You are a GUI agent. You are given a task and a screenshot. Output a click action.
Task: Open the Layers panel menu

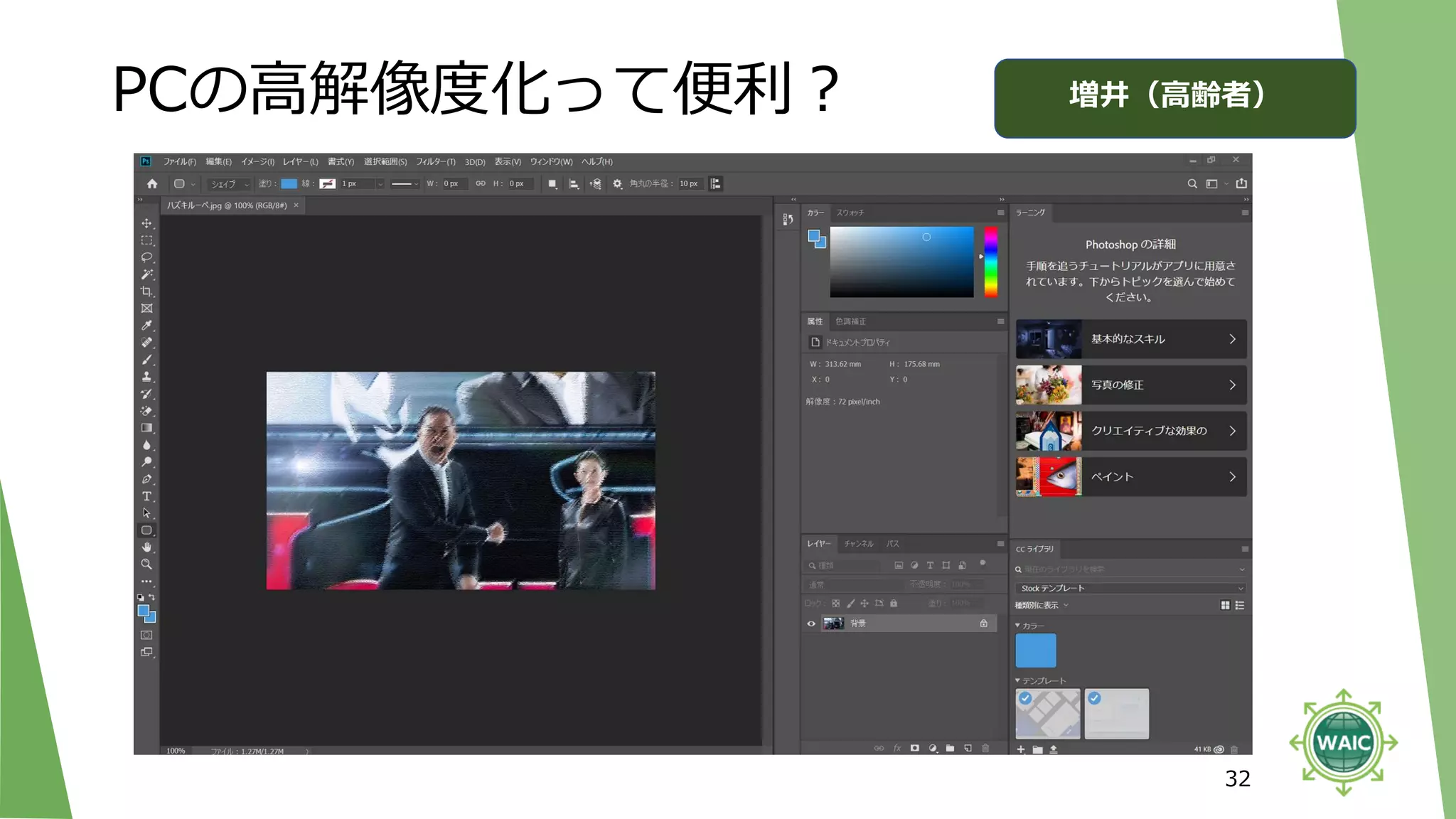pyautogui.click(x=1000, y=544)
